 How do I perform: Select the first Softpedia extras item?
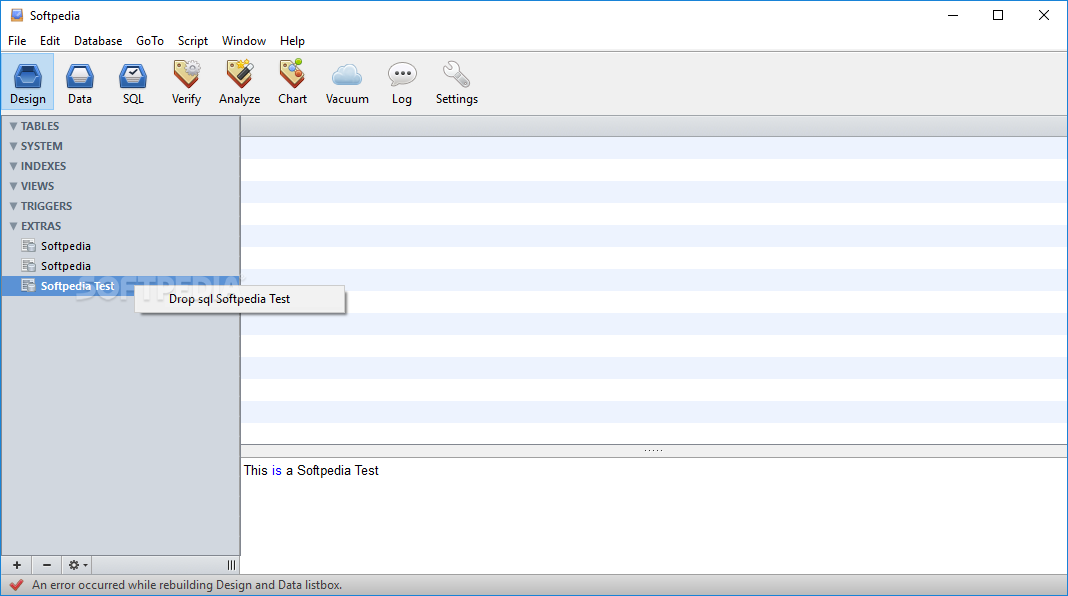click(x=121, y=246)
